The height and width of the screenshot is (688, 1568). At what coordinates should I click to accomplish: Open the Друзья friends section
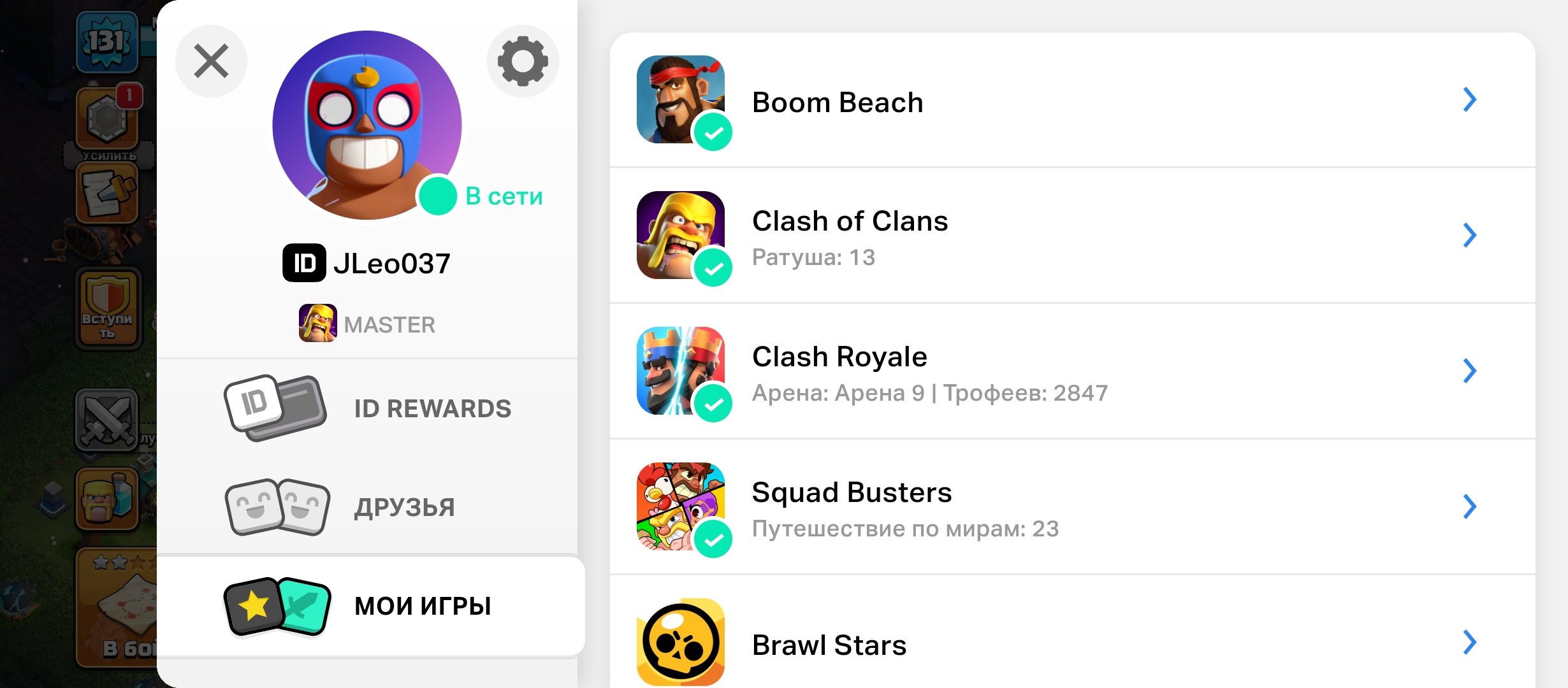point(367,507)
